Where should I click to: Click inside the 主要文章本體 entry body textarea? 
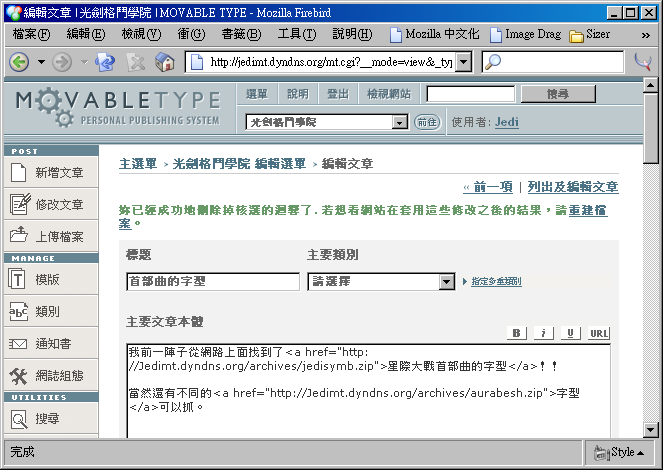click(x=368, y=391)
